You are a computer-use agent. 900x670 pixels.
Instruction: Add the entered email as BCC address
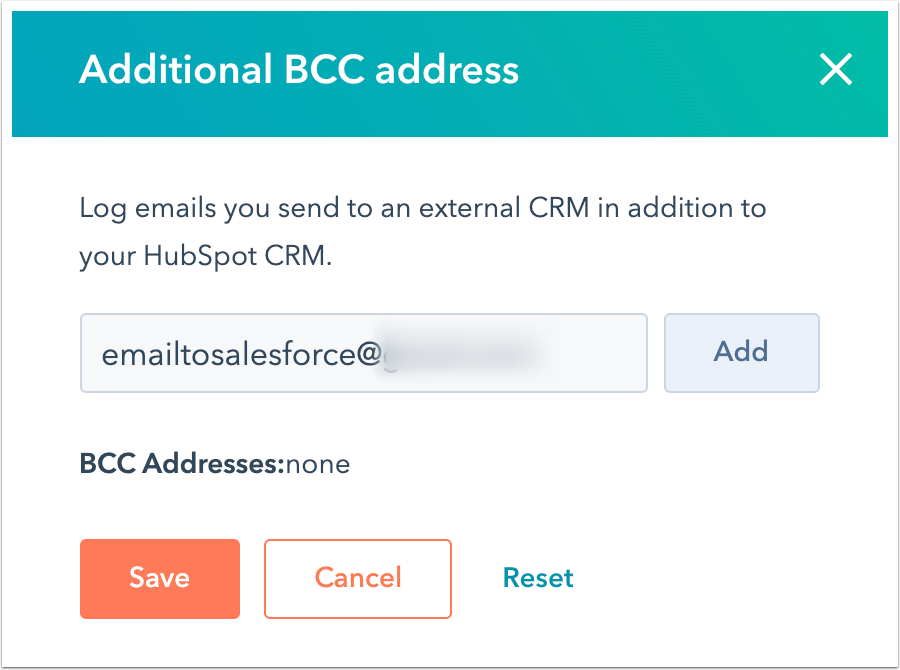742,353
